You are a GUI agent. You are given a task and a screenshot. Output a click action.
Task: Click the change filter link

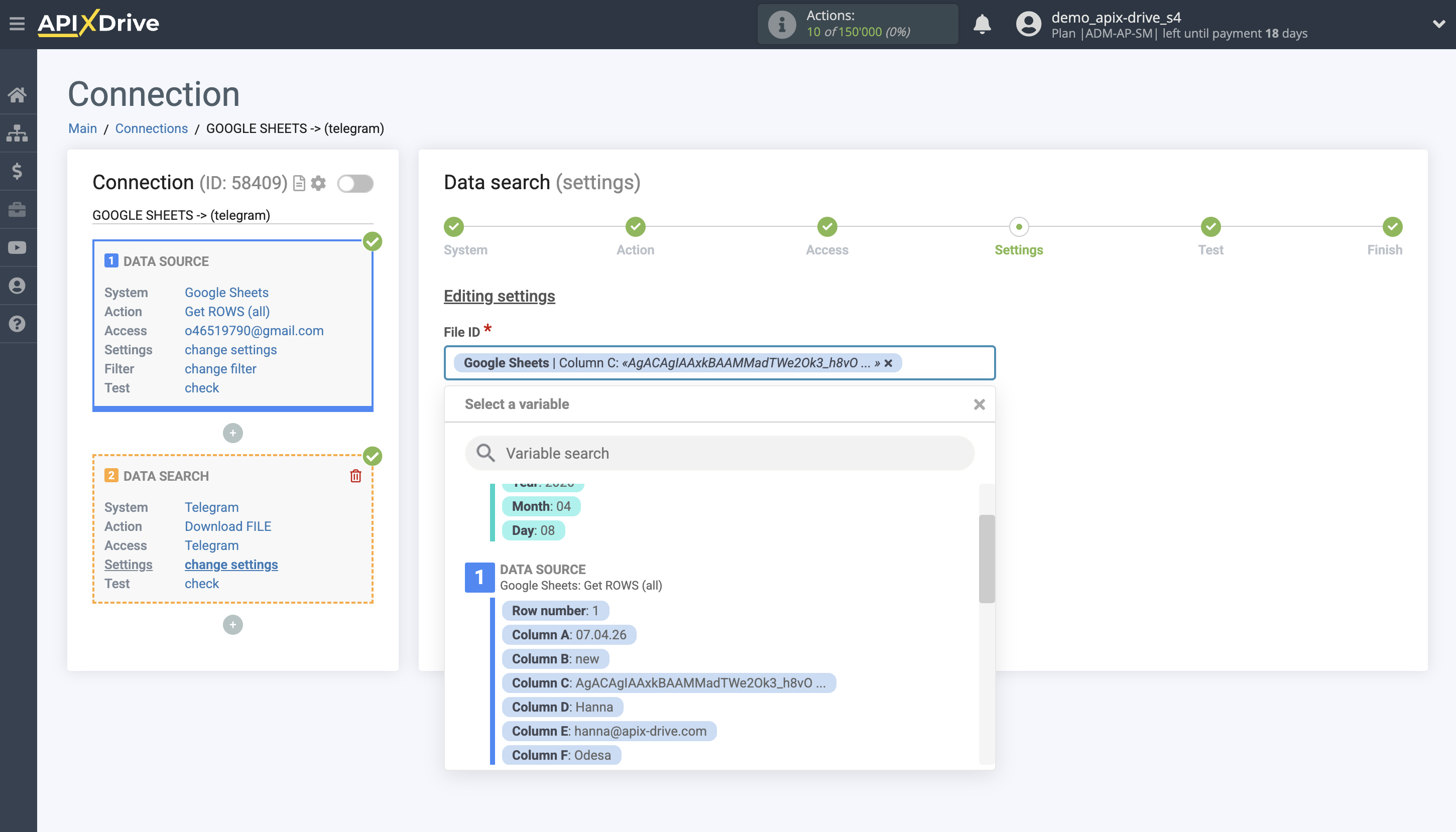(x=220, y=368)
